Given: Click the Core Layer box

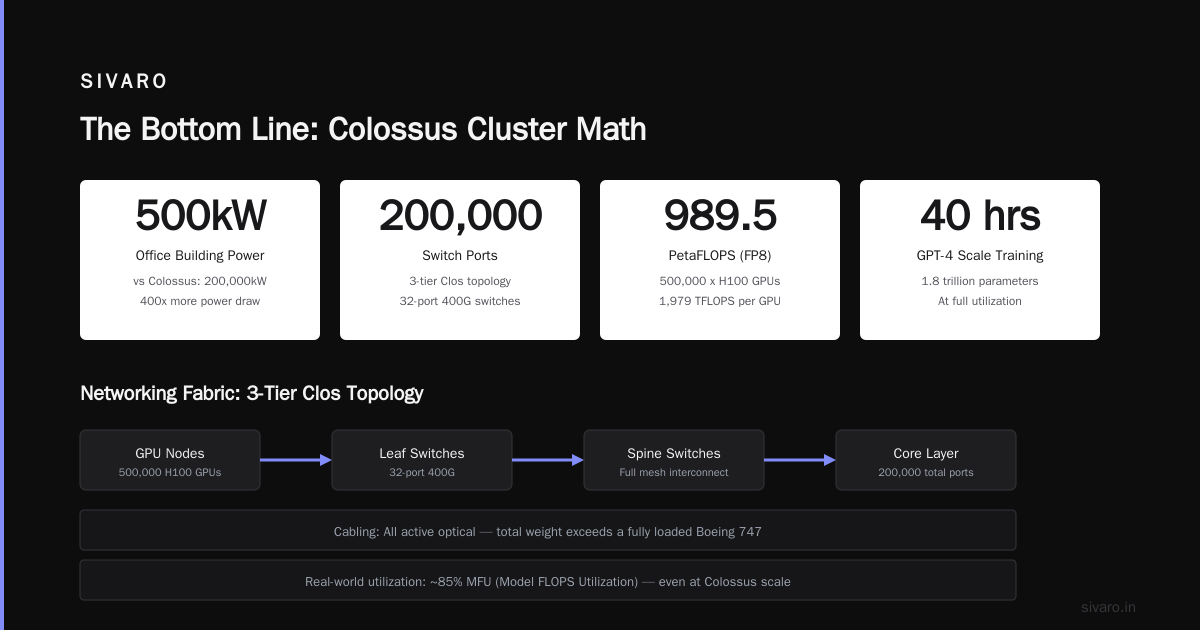Looking at the screenshot, I should click(926, 460).
